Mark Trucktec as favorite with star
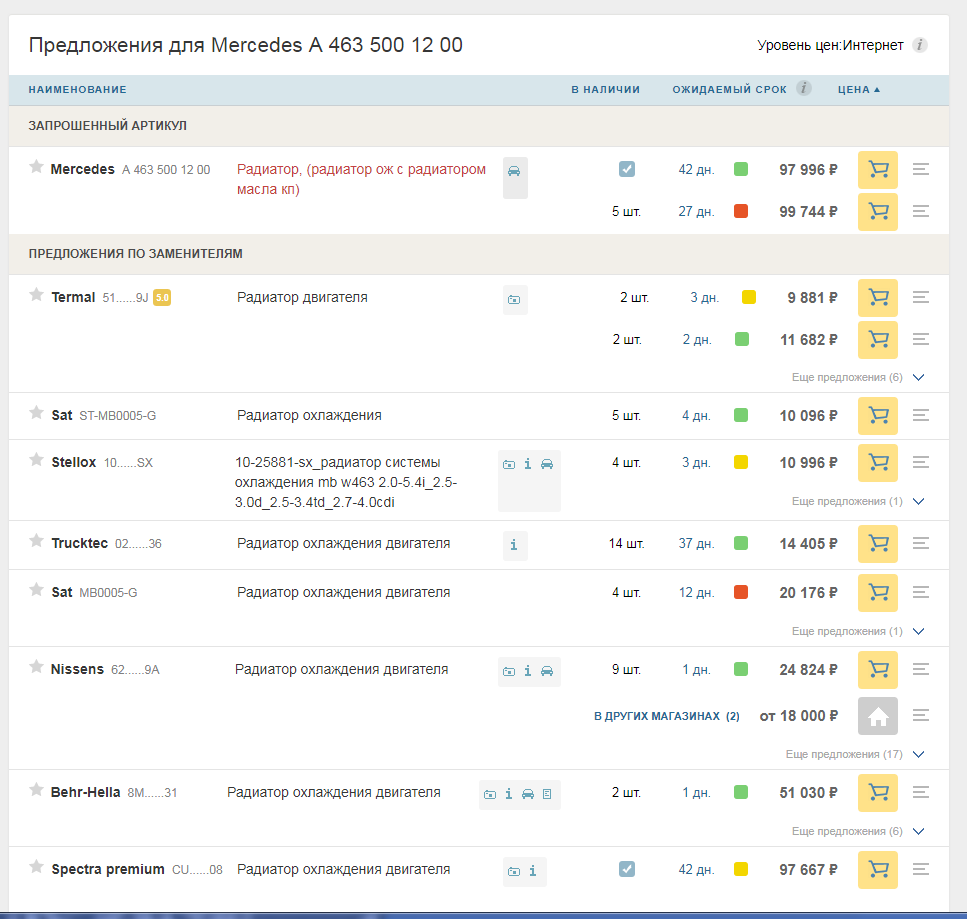Screen dimensions: 967x919 pos(36,541)
